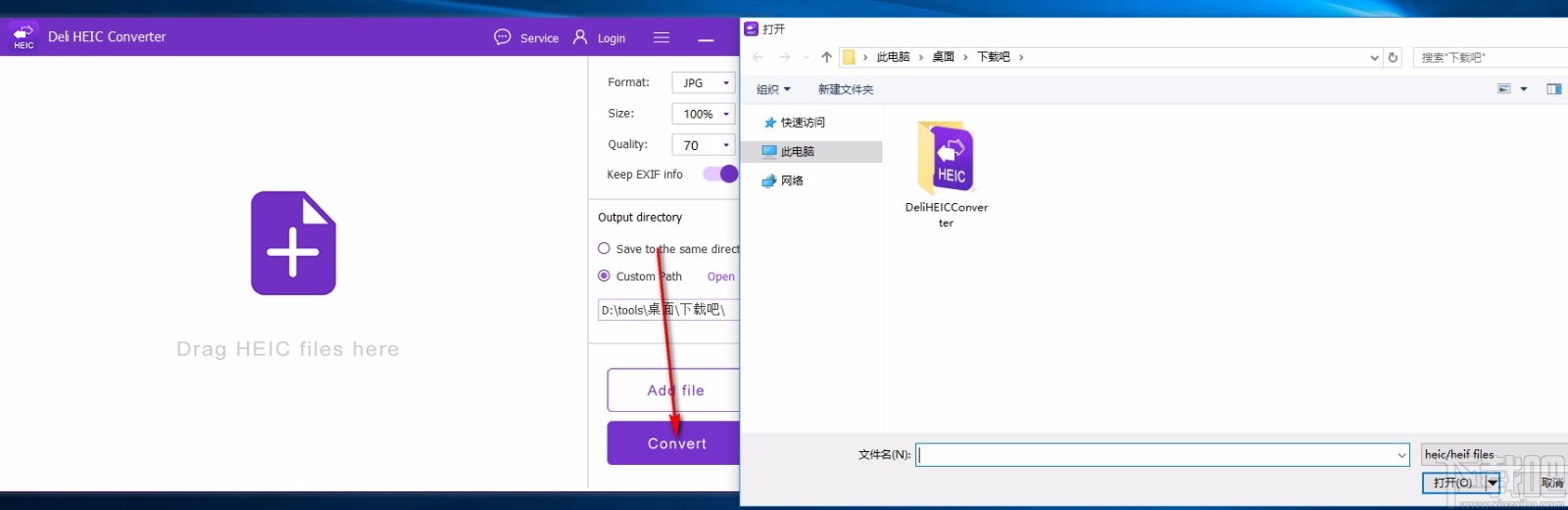Click 桌面 in the address breadcrumb
The height and width of the screenshot is (510, 1568).
943,57
